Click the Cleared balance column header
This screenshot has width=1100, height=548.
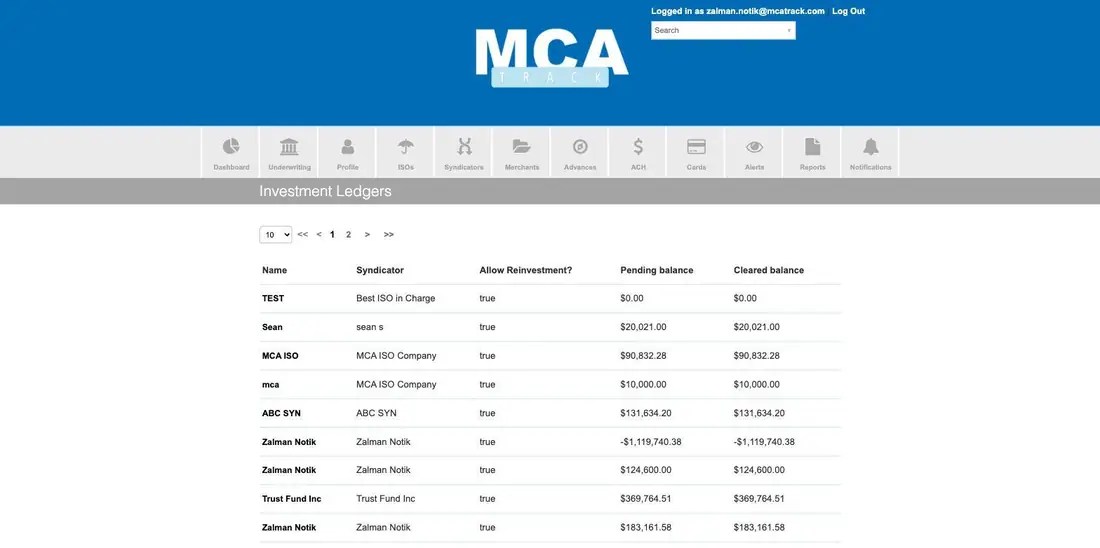coord(769,270)
